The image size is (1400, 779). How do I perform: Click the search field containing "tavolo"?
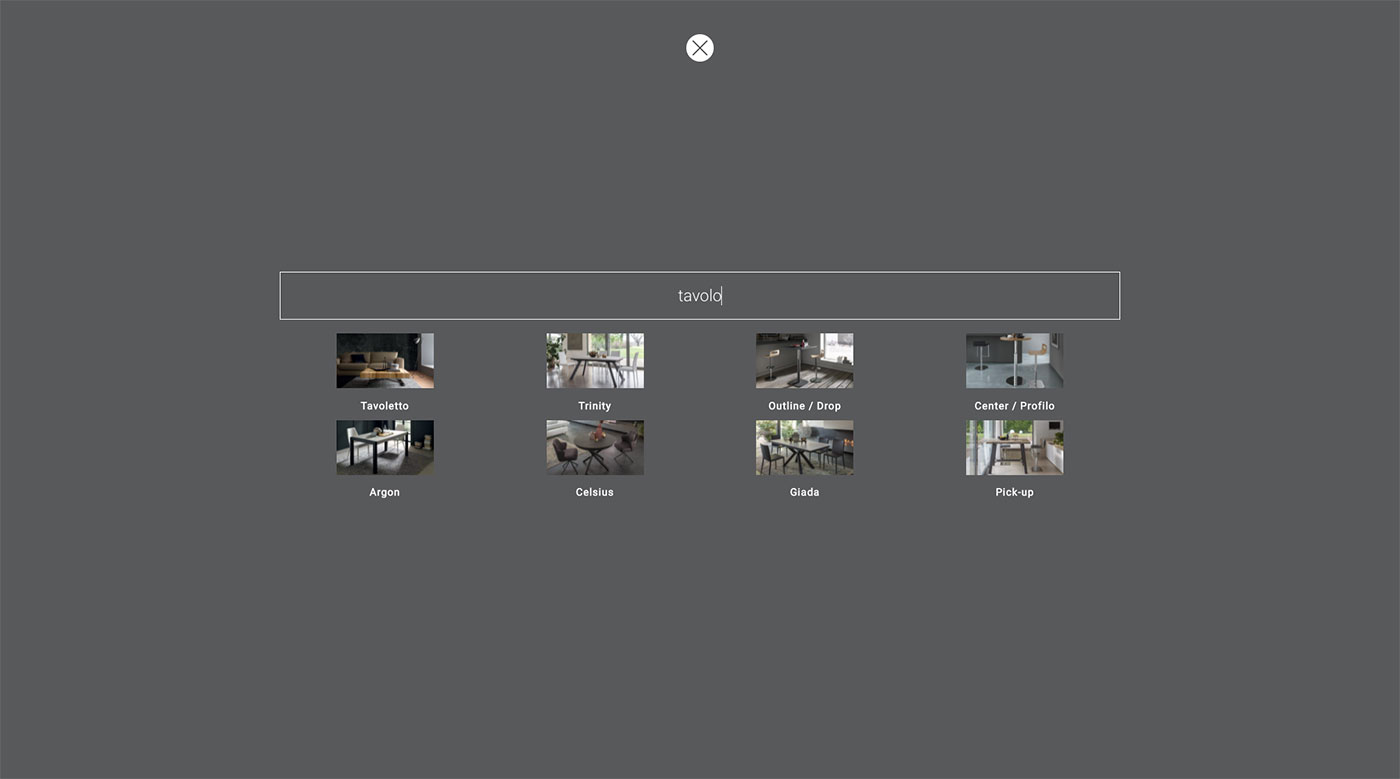point(700,296)
